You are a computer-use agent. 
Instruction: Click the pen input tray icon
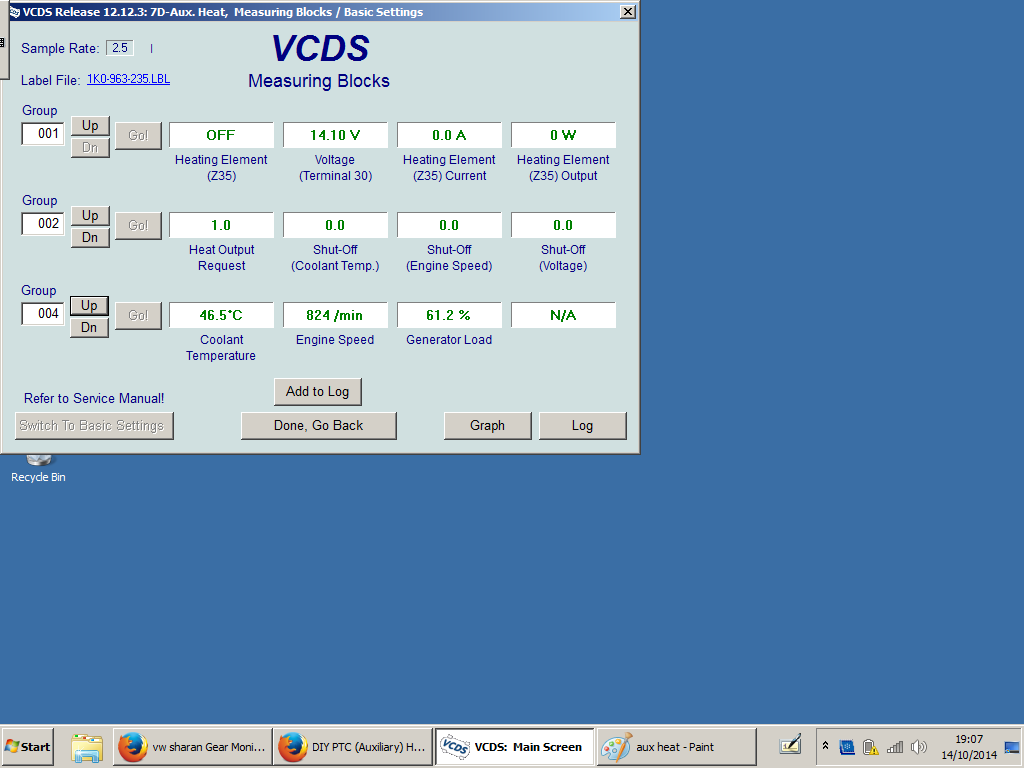[x=791, y=746]
